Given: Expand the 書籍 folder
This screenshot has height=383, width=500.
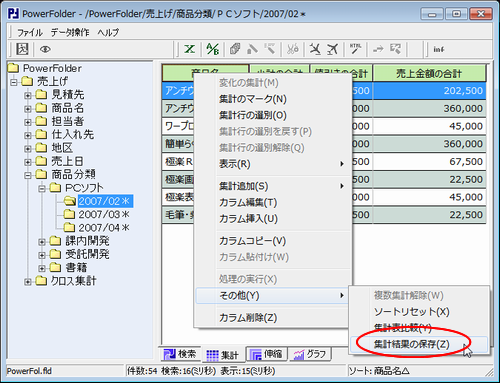Looking at the screenshot, I should pos(42,268).
